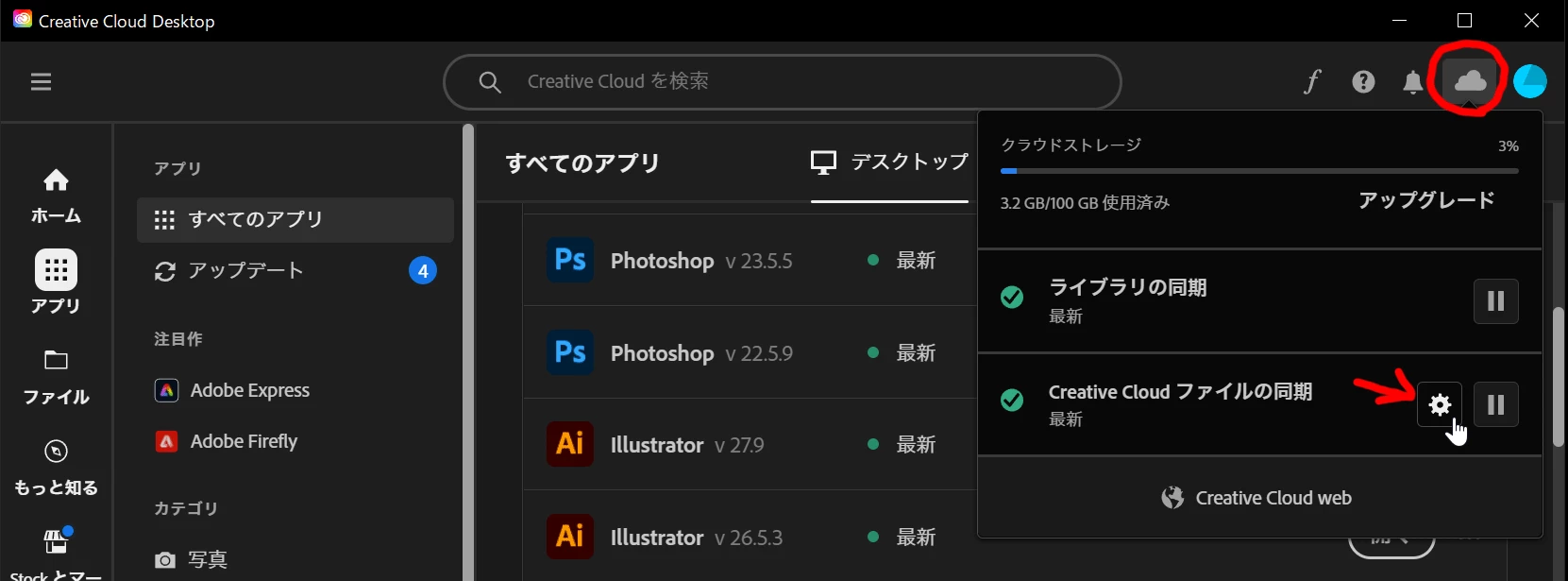This screenshot has width=1568, height=581.
Task: Open もっと知る in the sidebar
Action: [56, 468]
